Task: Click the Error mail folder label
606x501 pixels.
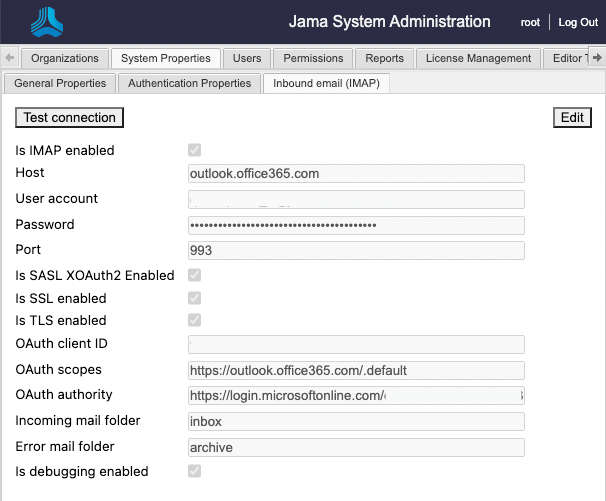Action: pos(65,446)
